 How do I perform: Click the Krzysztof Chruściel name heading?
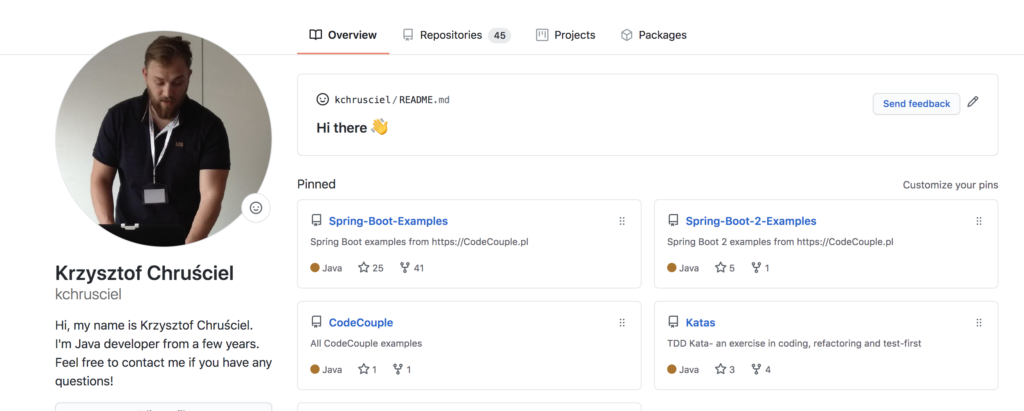click(144, 273)
